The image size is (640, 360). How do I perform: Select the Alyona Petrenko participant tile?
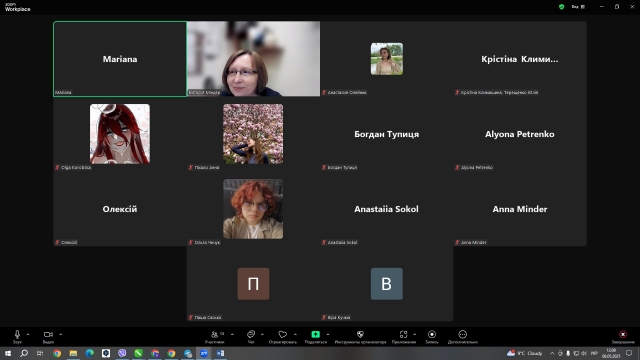tap(520, 134)
